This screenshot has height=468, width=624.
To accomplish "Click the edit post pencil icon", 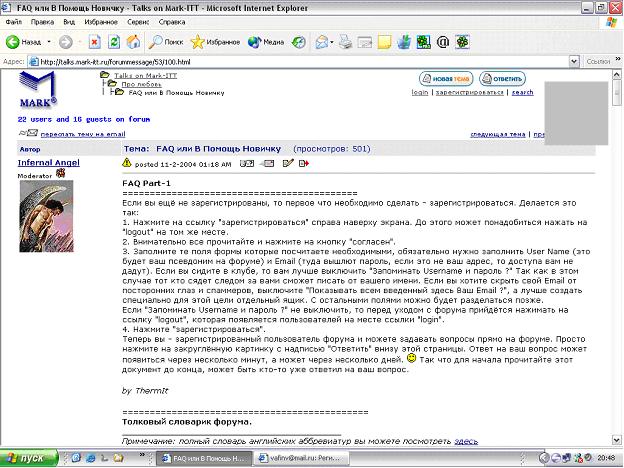I will (x=288, y=163).
